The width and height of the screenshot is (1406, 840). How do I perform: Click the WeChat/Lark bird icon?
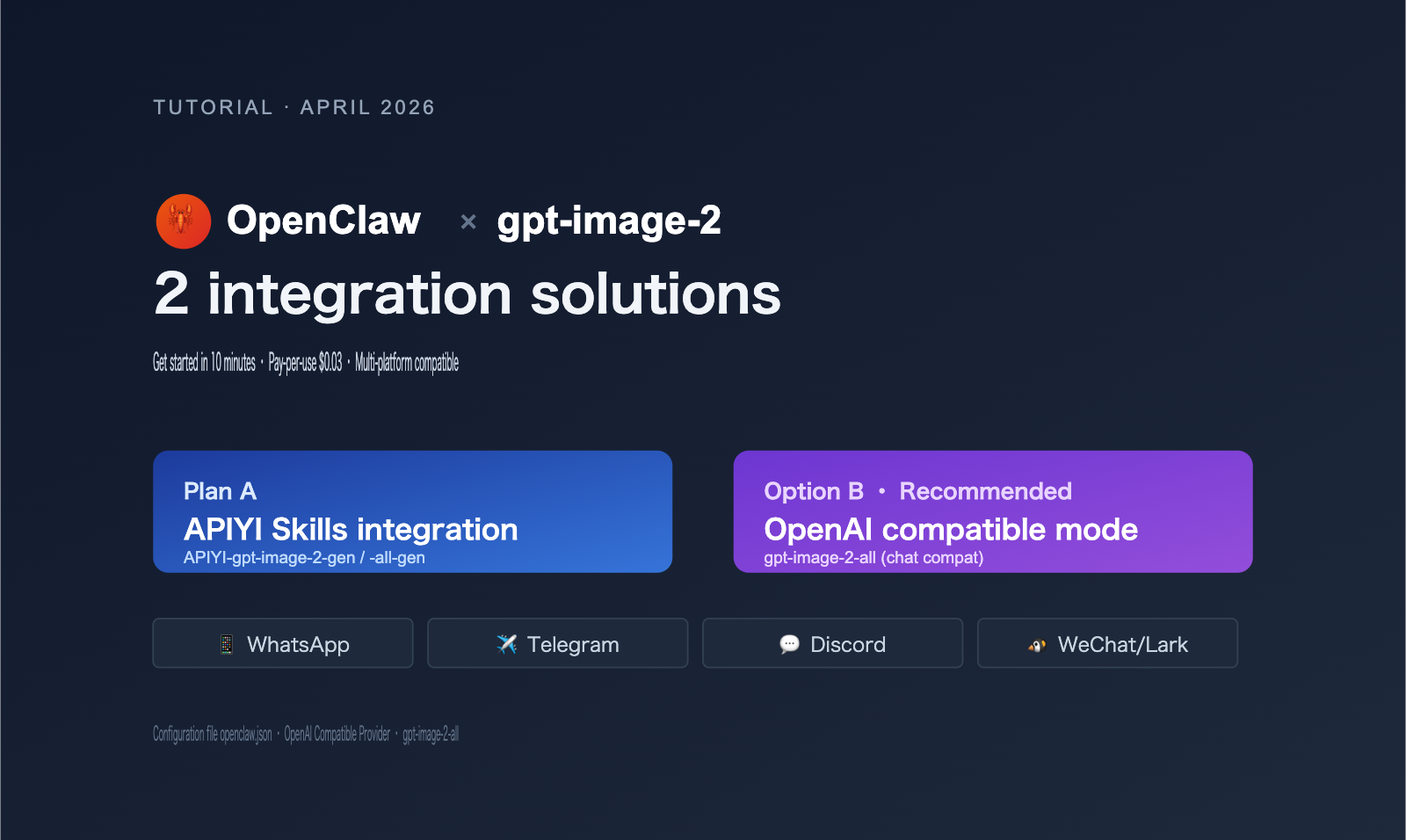[1036, 643]
